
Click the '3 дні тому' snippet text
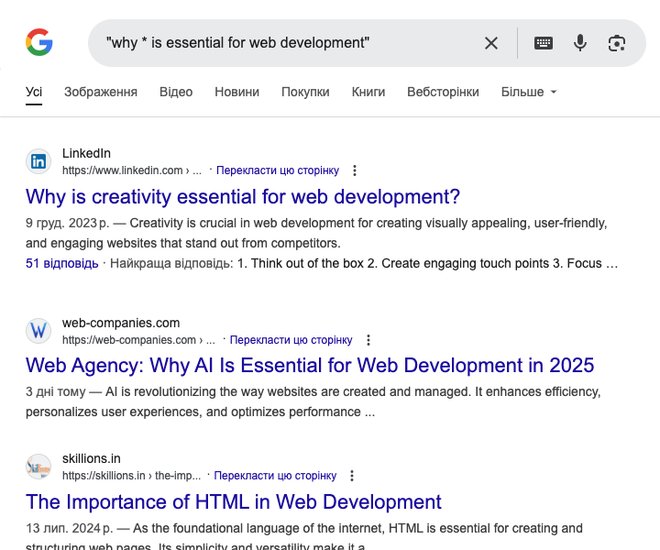[56, 392]
